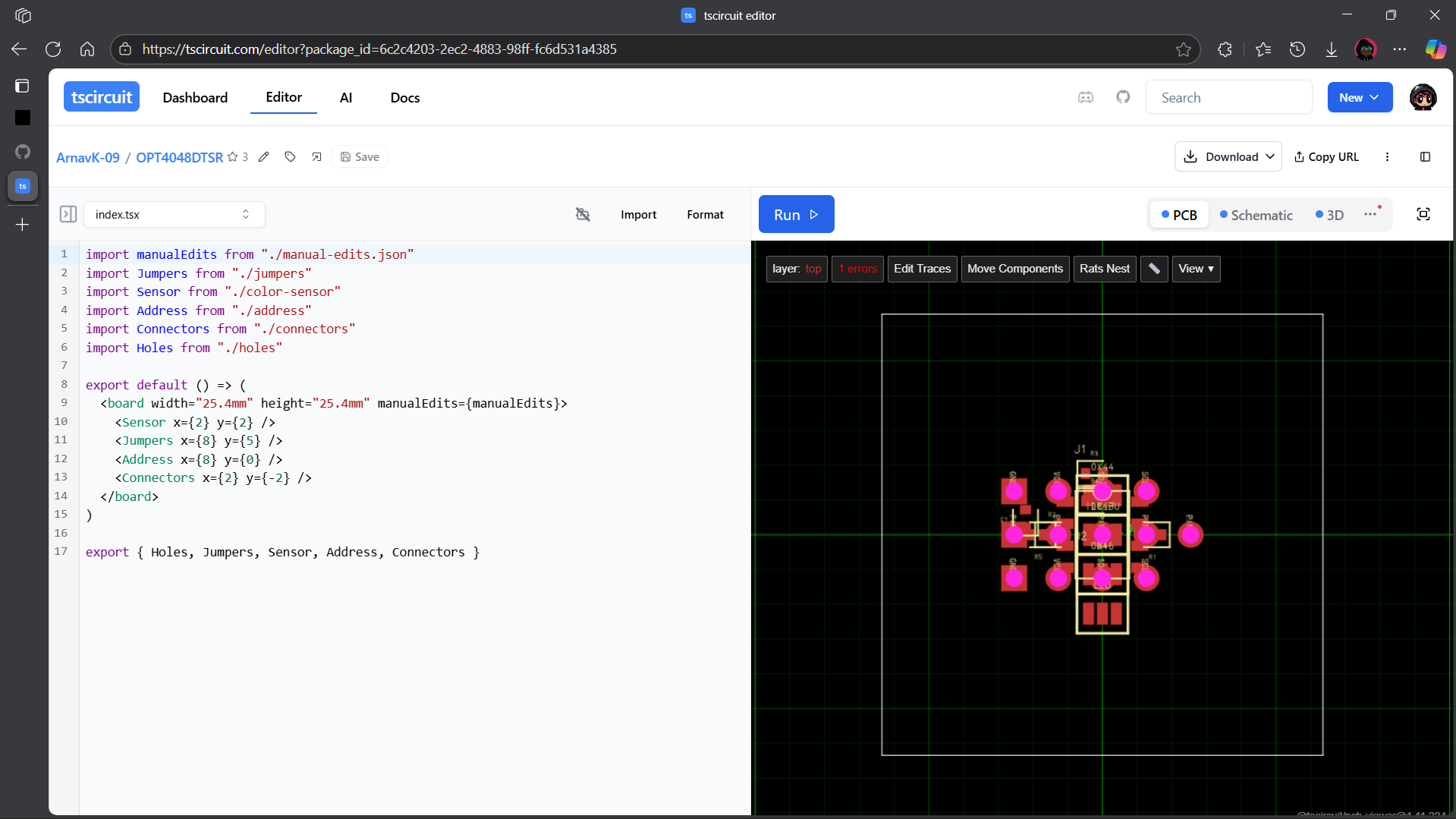Click the pencil rename icon beside OPT4048DTSR

263,157
